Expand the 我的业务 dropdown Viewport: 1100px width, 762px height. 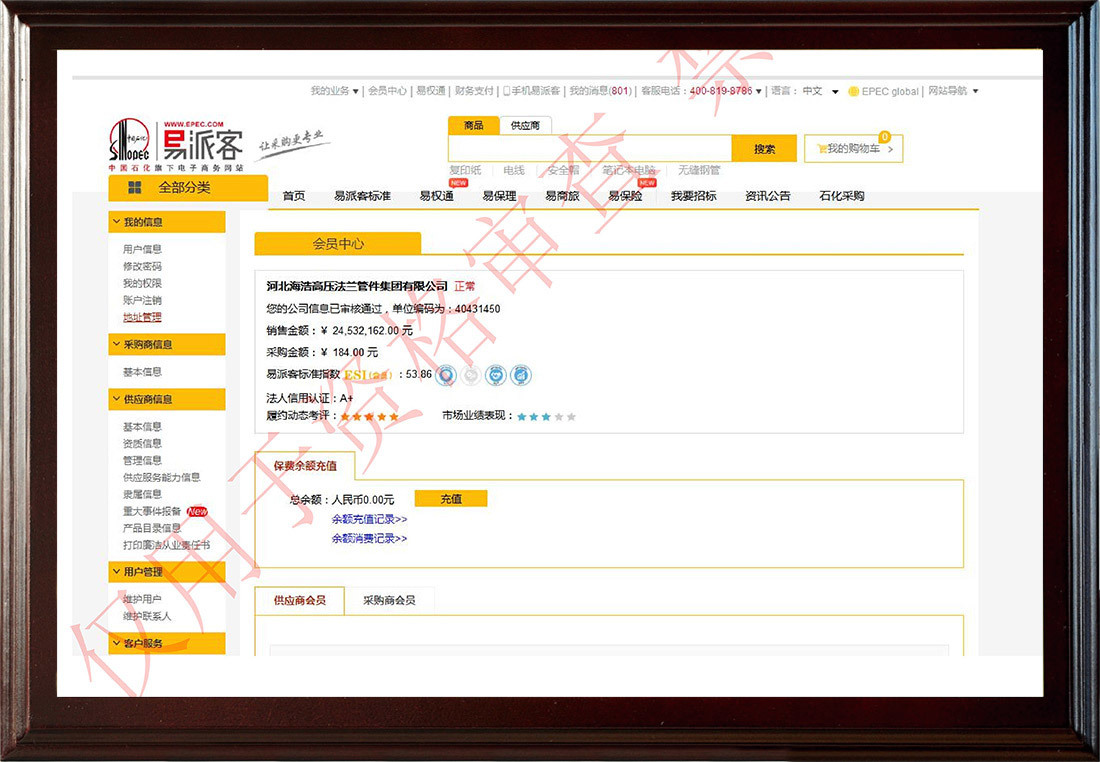pyautogui.click(x=334, y=91)
